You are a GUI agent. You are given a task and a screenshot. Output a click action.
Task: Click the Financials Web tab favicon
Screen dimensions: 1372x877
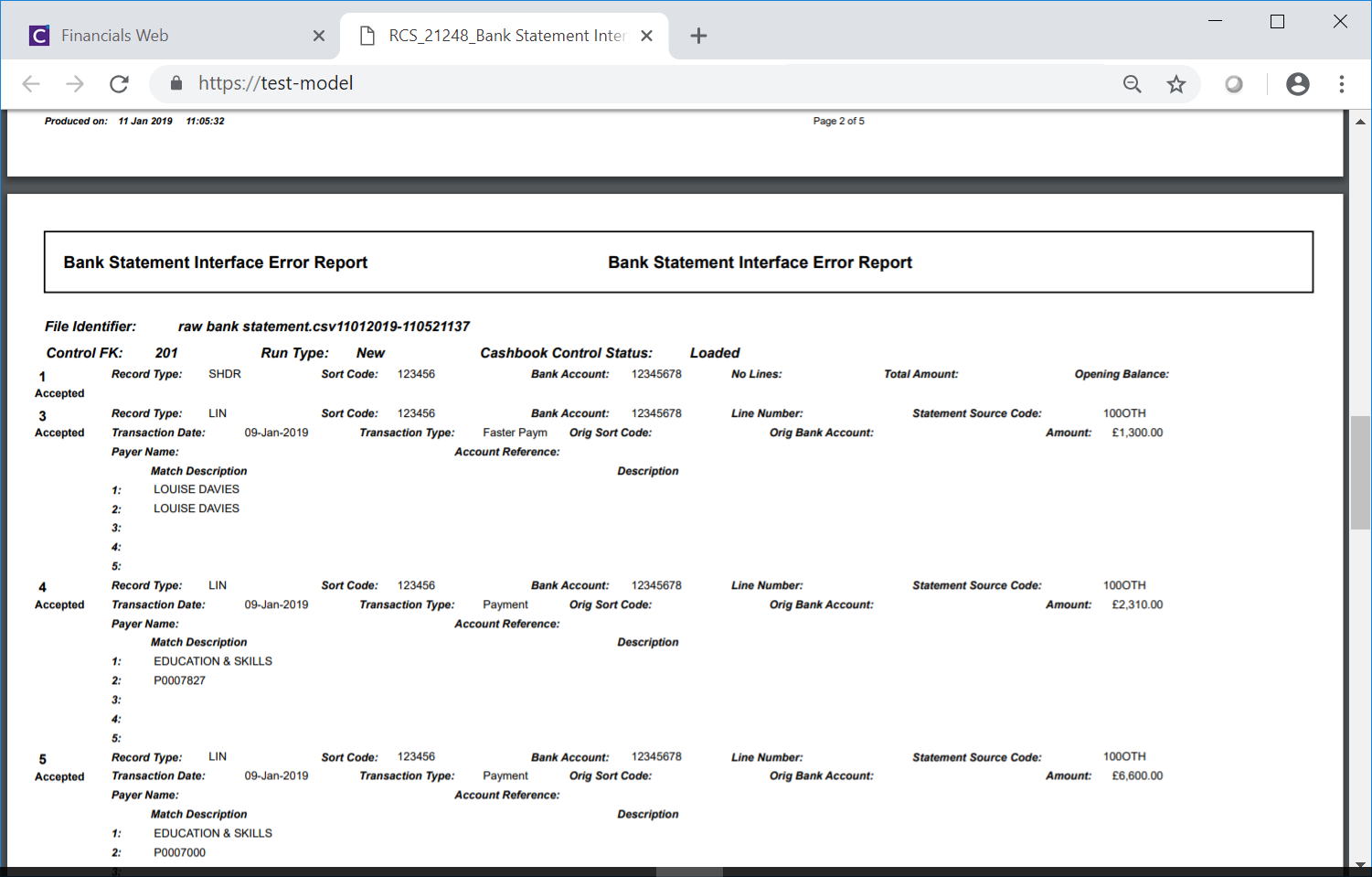pos(39,36)
